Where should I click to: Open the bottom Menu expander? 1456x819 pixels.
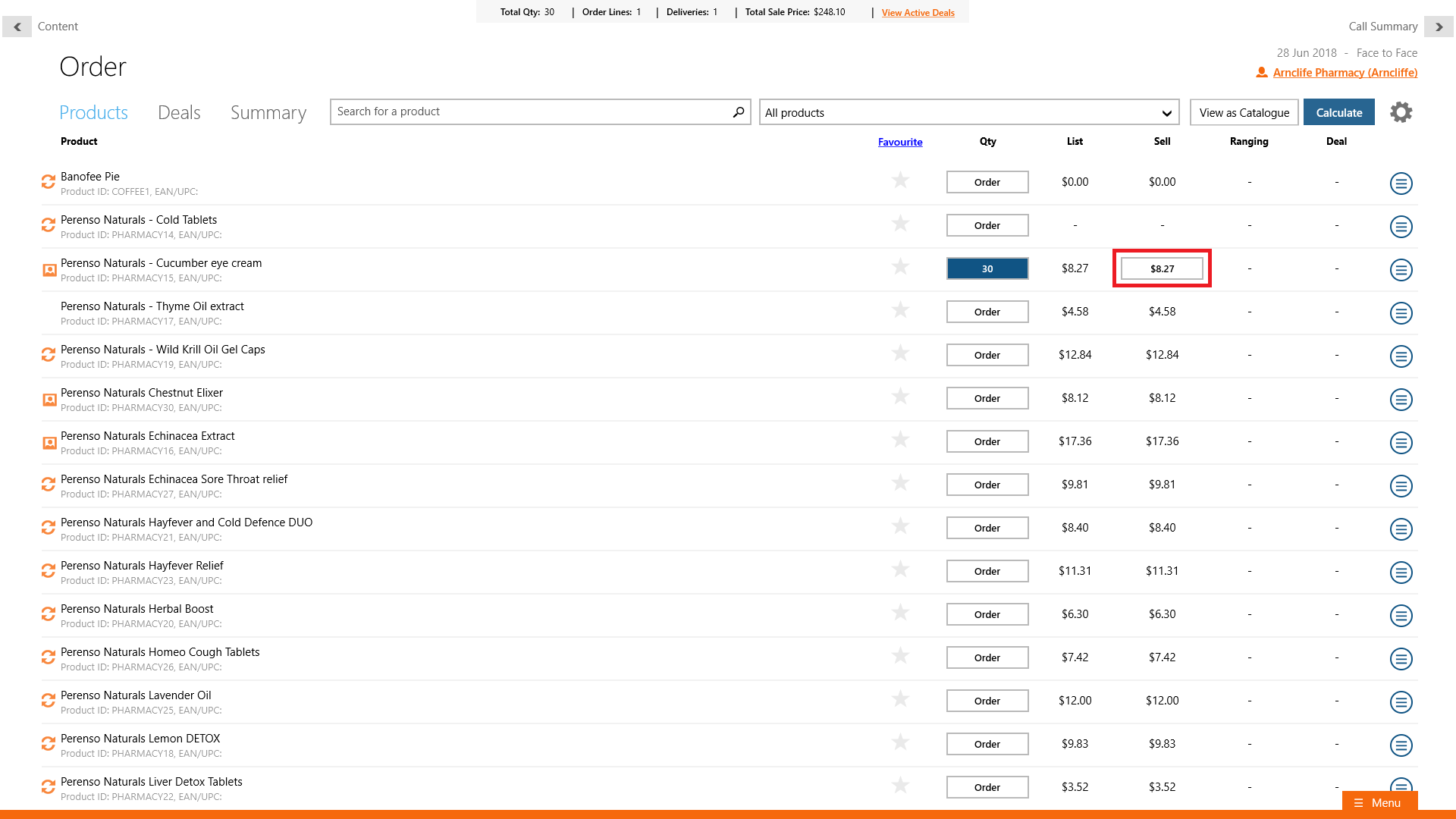[x=1379, y=802]
